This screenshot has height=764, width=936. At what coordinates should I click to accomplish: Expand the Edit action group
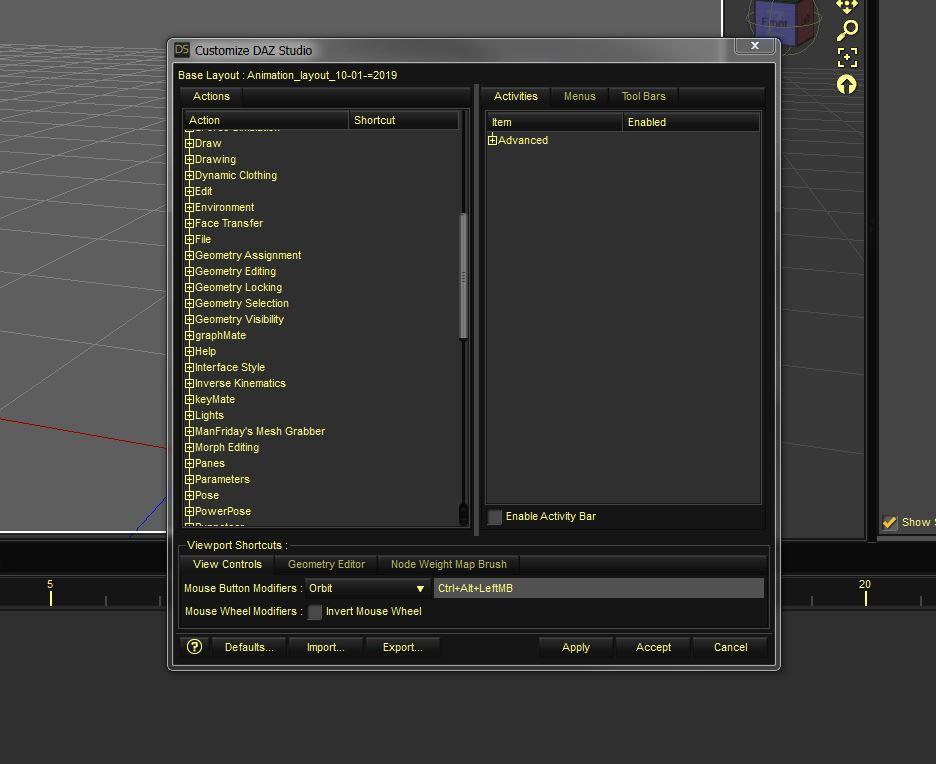coord(189,192)
